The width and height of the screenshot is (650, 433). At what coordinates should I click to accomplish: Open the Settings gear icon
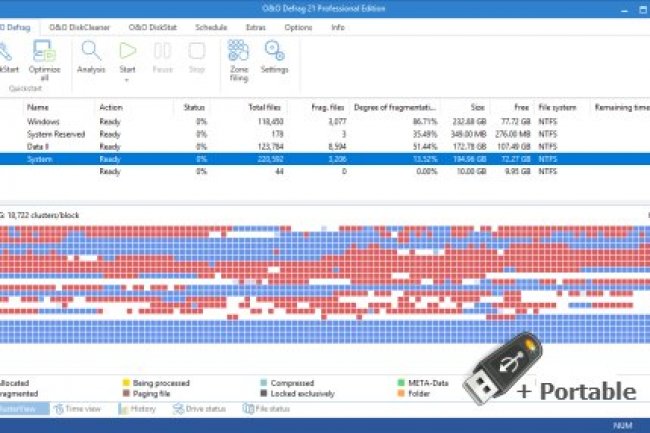click(275, 52)
